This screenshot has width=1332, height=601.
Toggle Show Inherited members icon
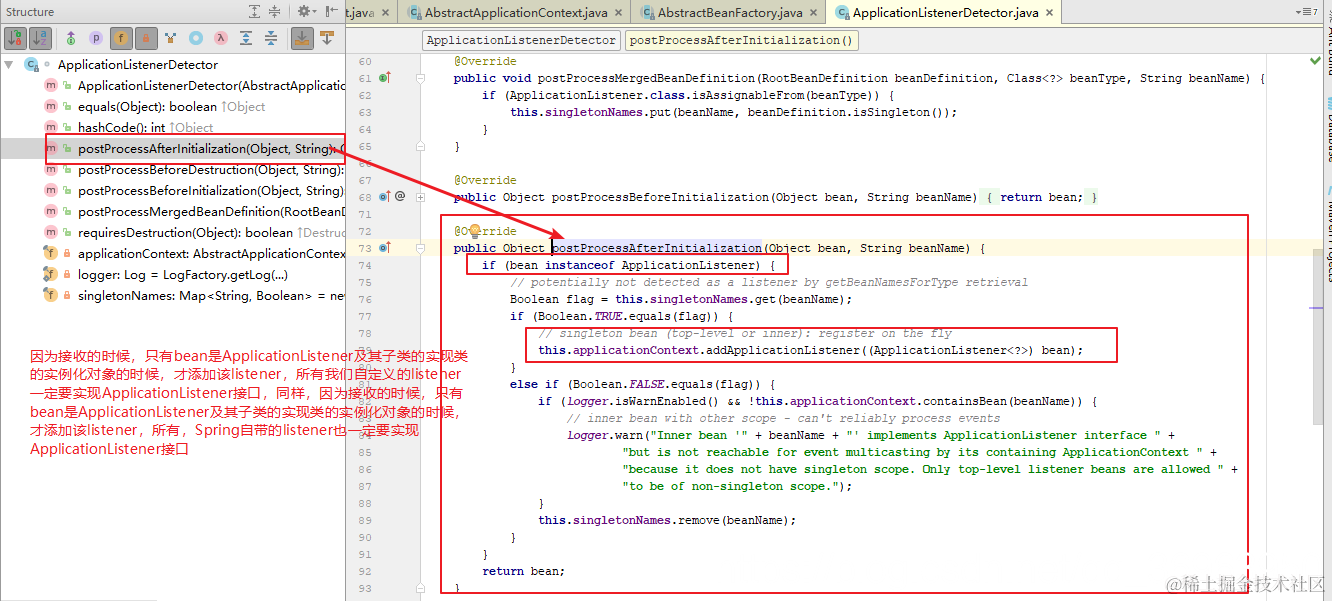[x=71, y=38]
